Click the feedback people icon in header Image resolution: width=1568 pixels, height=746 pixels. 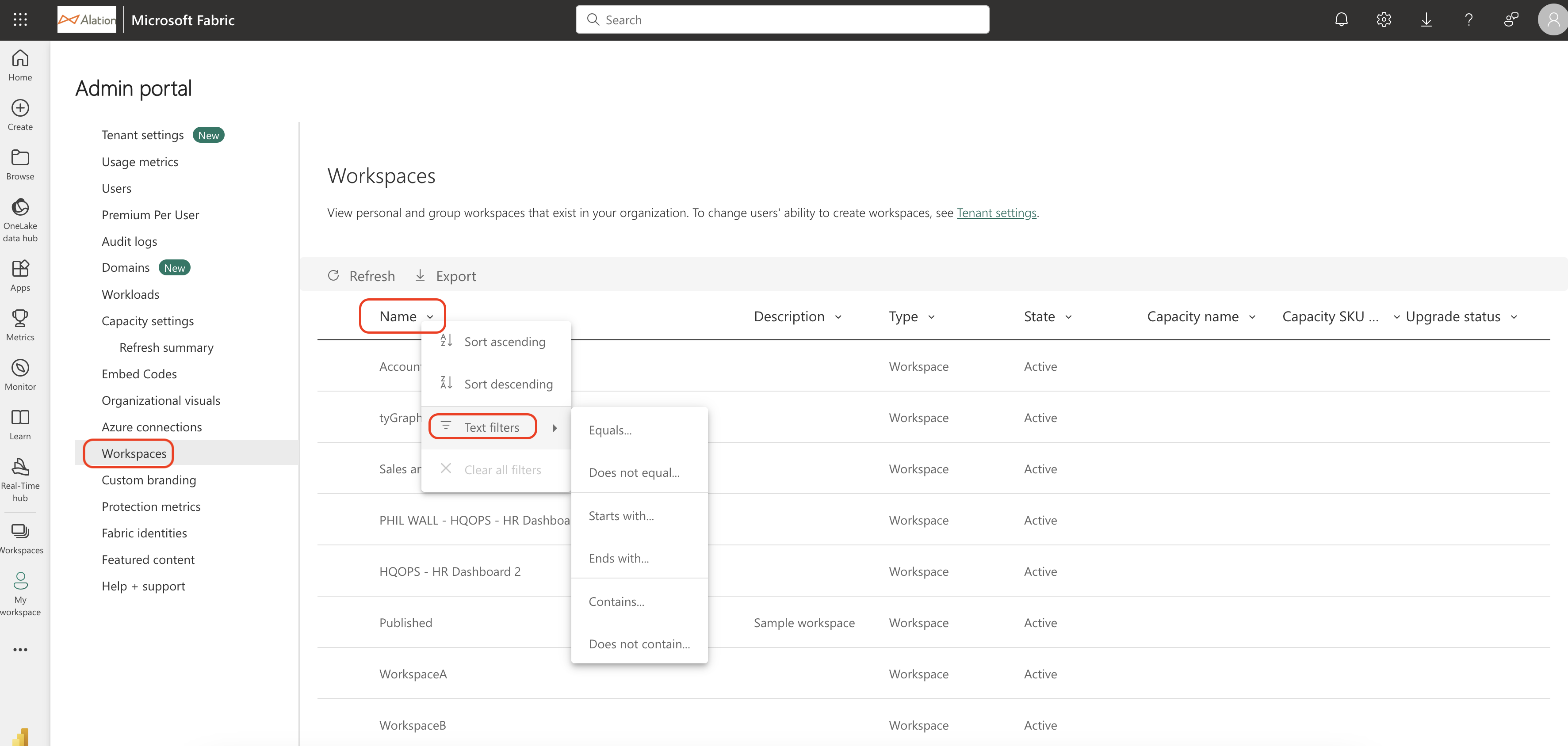(1511, 19)
